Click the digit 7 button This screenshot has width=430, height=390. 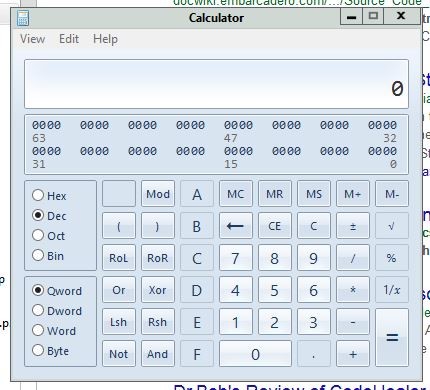236,258
